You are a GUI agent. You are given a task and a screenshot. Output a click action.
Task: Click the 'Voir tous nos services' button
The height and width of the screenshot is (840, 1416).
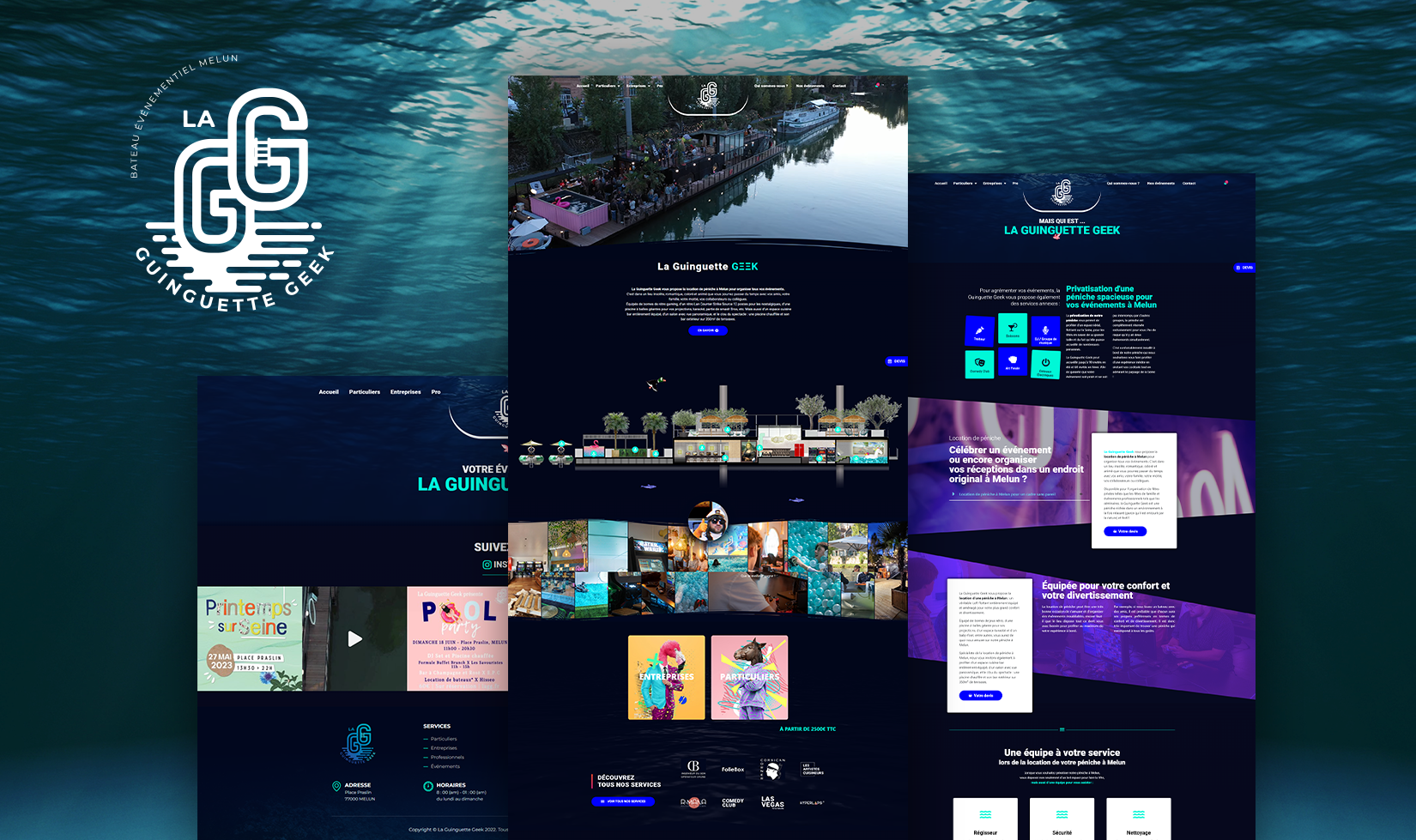623,801
